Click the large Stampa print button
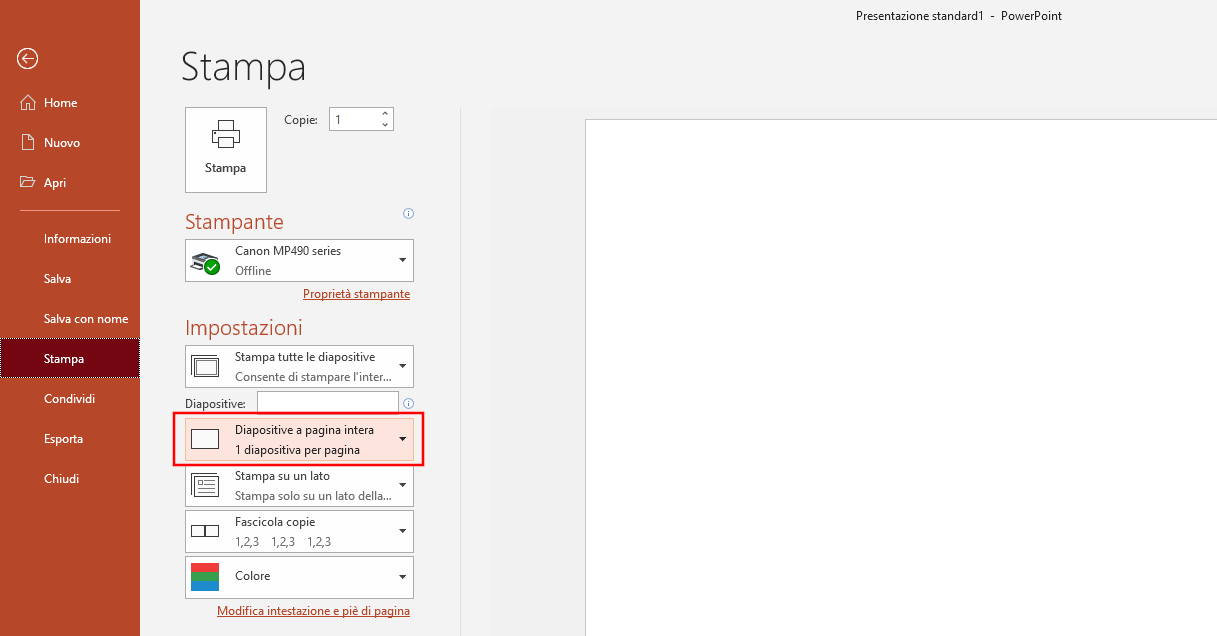This screenshot has width=1217, height=636. click(226, 150)
